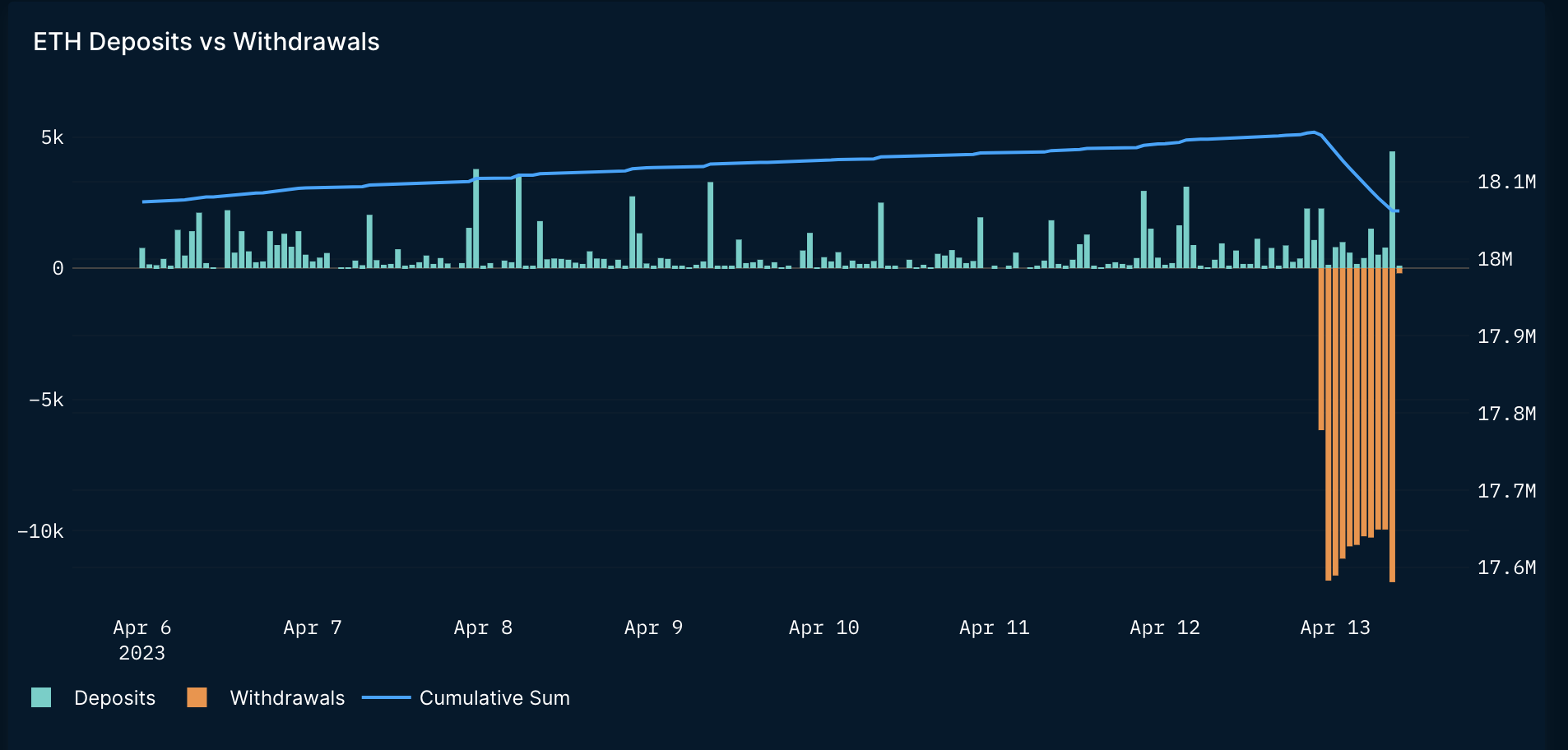Toggle the Deposits legend label

click(114, 698)
